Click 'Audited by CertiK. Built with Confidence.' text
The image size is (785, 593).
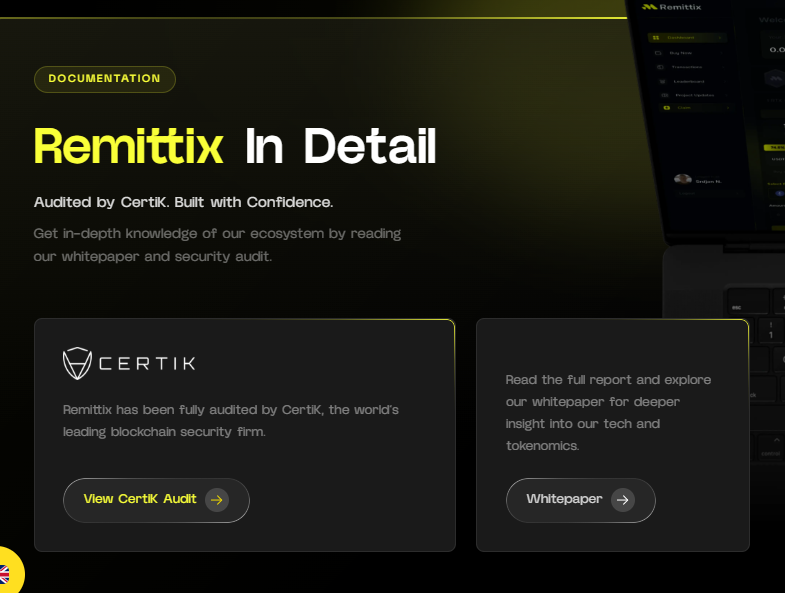pos(183,202)
